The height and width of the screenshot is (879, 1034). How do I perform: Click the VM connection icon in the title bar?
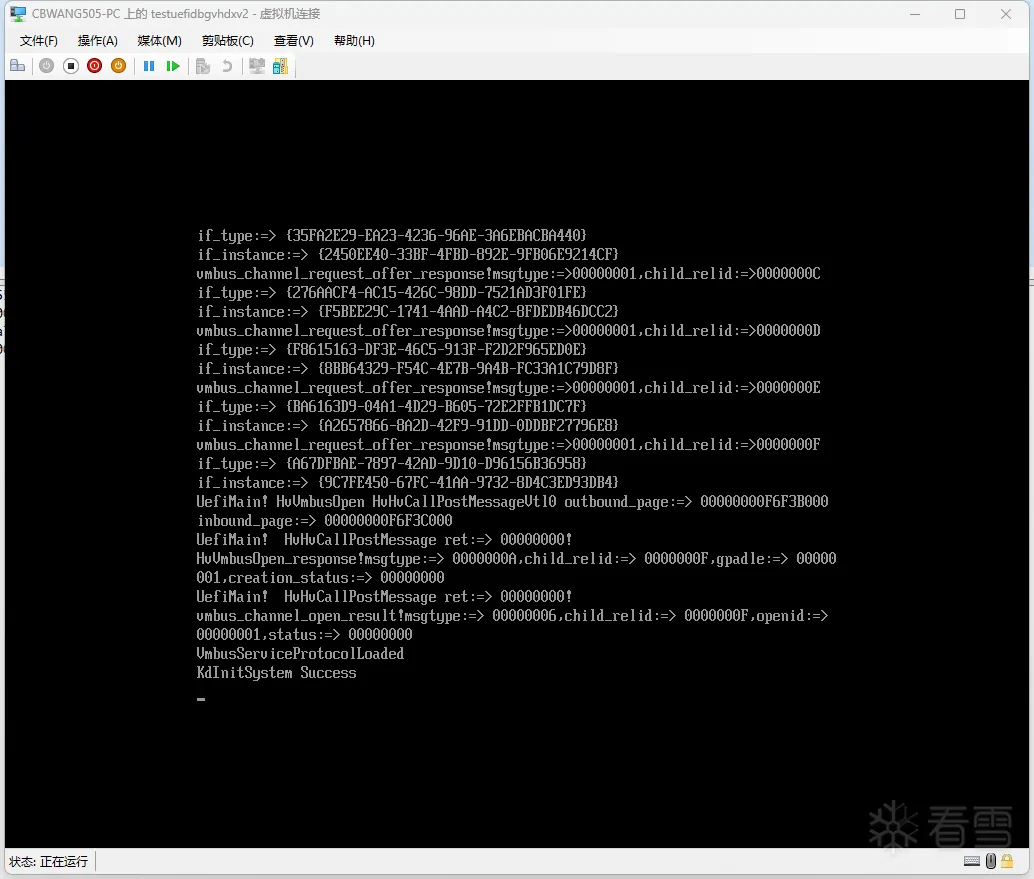(x=18, y=14)
